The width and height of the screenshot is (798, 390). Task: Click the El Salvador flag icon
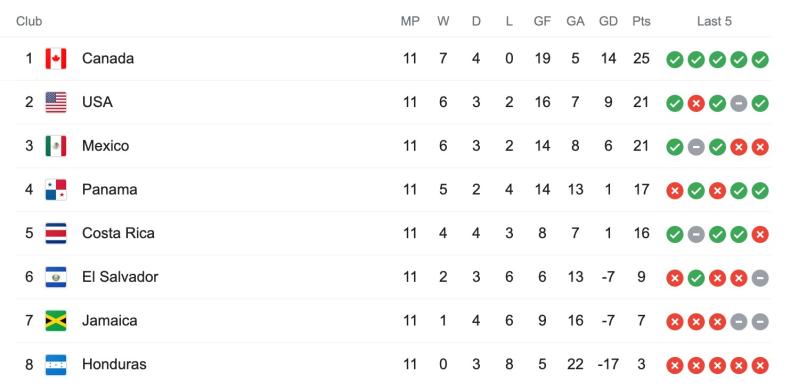pos(56,277)
